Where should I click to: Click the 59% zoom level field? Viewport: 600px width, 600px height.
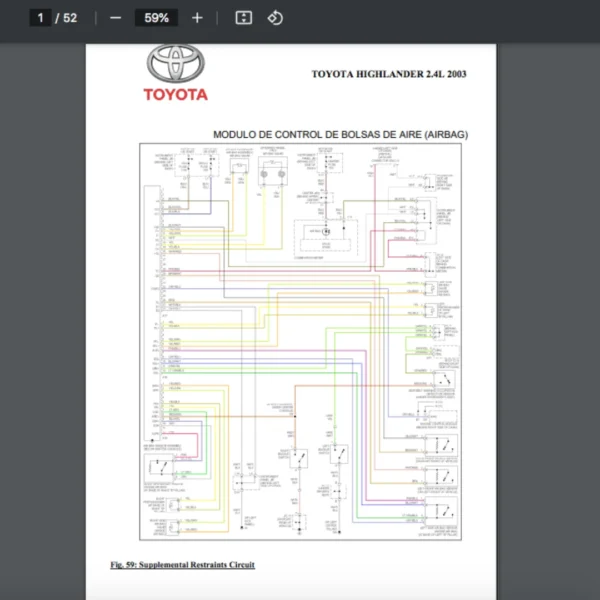pyautogui.click(x=156, y=18)
